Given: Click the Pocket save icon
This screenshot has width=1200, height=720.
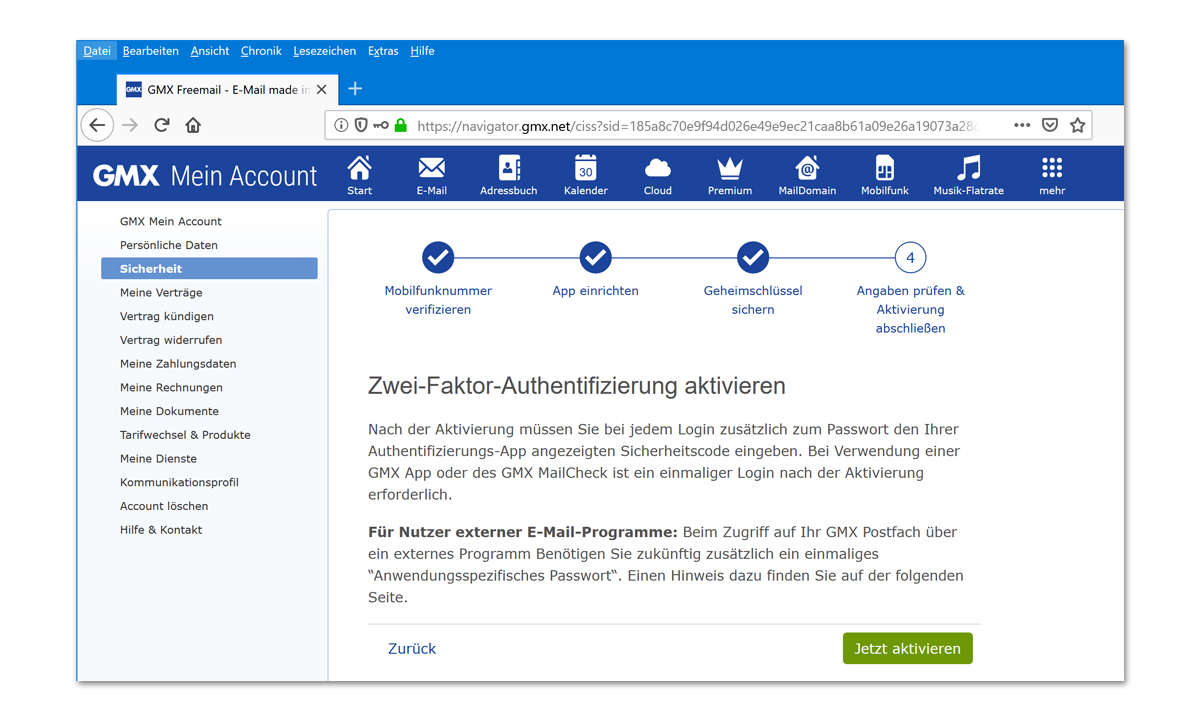Looking at the screenshot, I should (x=1050, y=125).
